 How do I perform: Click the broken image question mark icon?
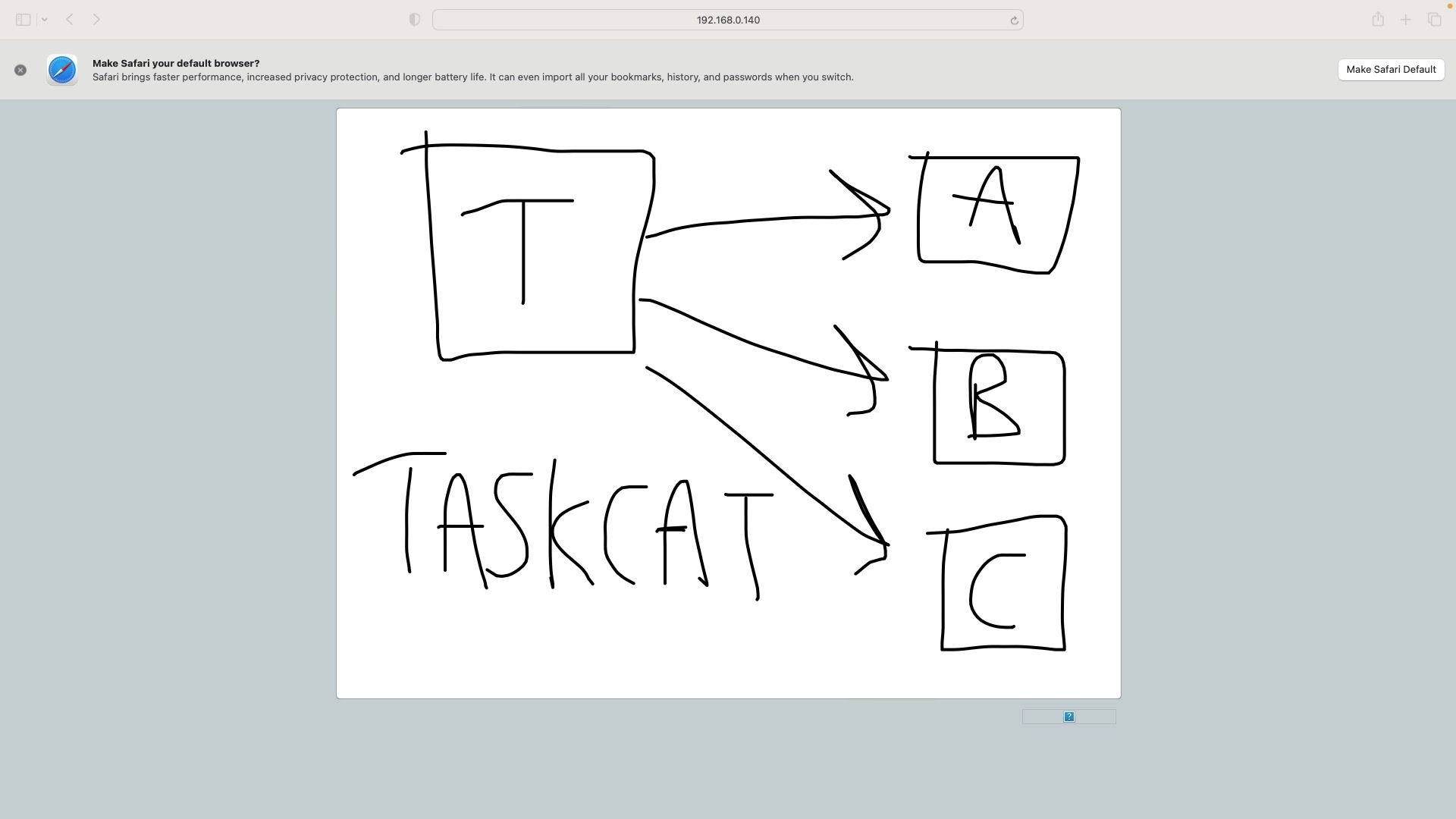tap(1068, 717)
